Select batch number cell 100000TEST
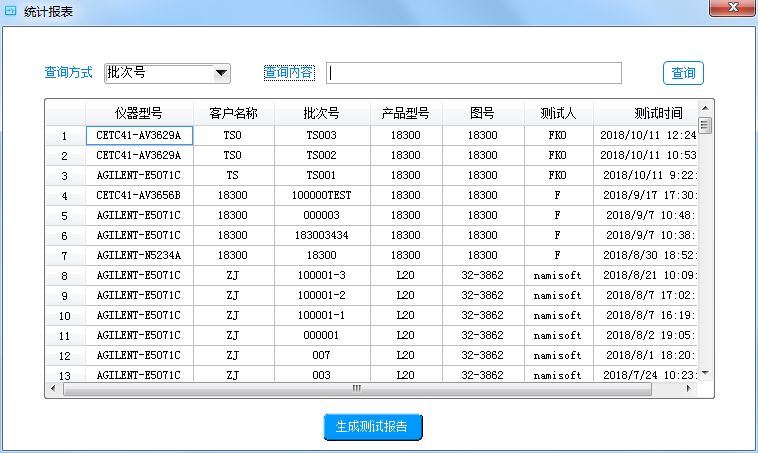The height and width of the screenshot is (453, 758). [x=322, y=195]
